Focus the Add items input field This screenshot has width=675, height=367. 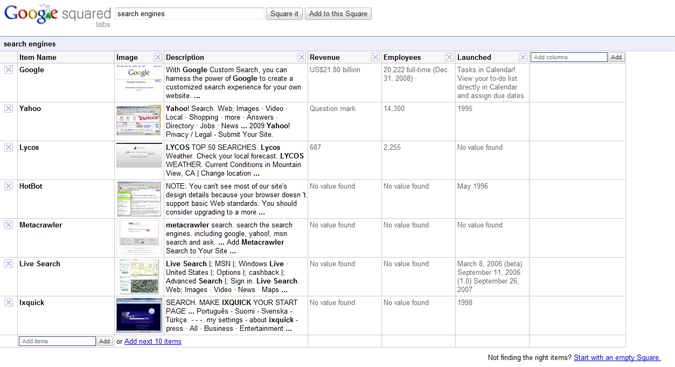point(57,341)
